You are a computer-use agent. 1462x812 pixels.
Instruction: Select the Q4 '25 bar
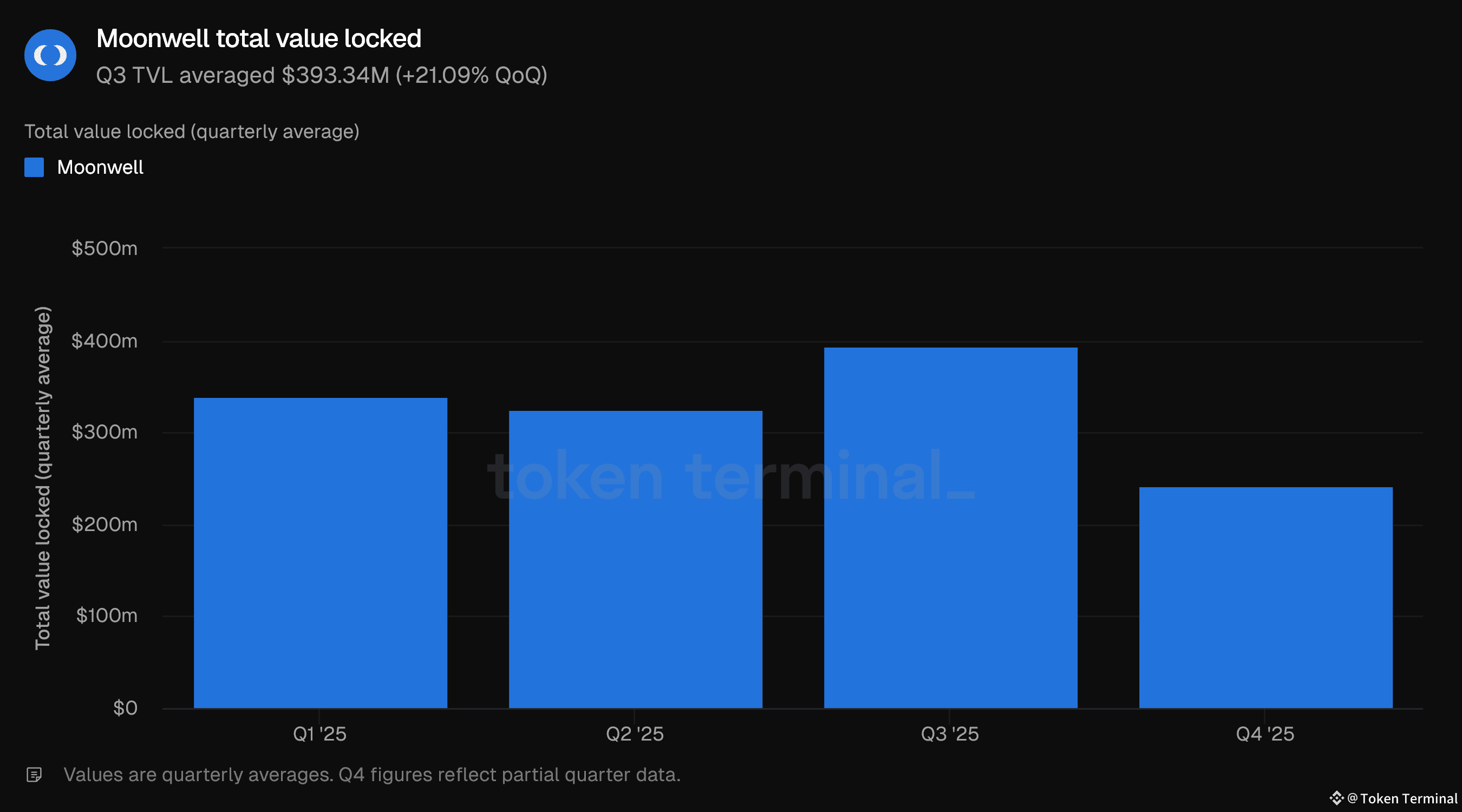(1265, 598)
